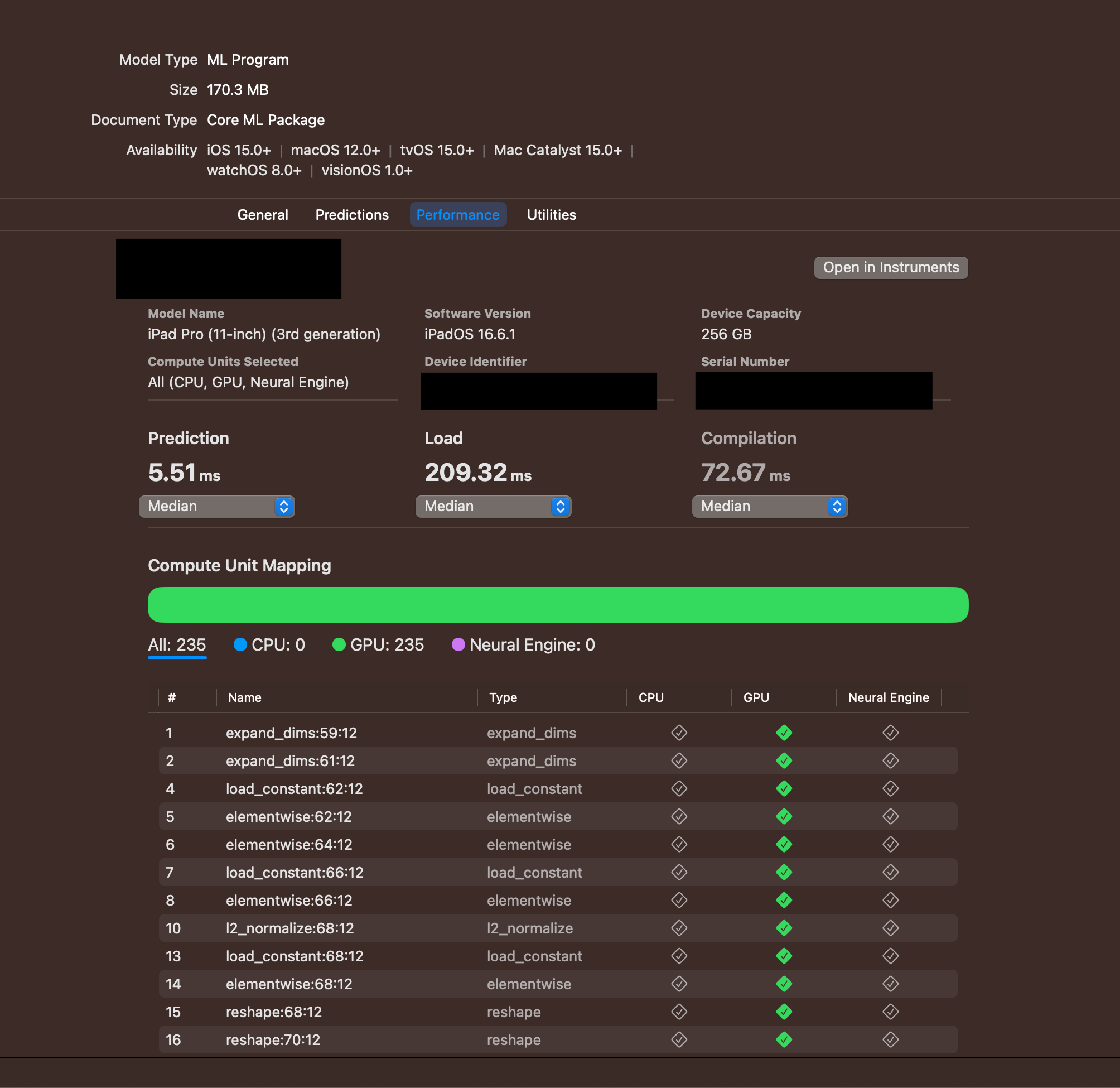This screenshot has width=1120, height=1088.
Task: Click CPU diamond icon for load_constant:62:12 row
Action: pos(679,789)
